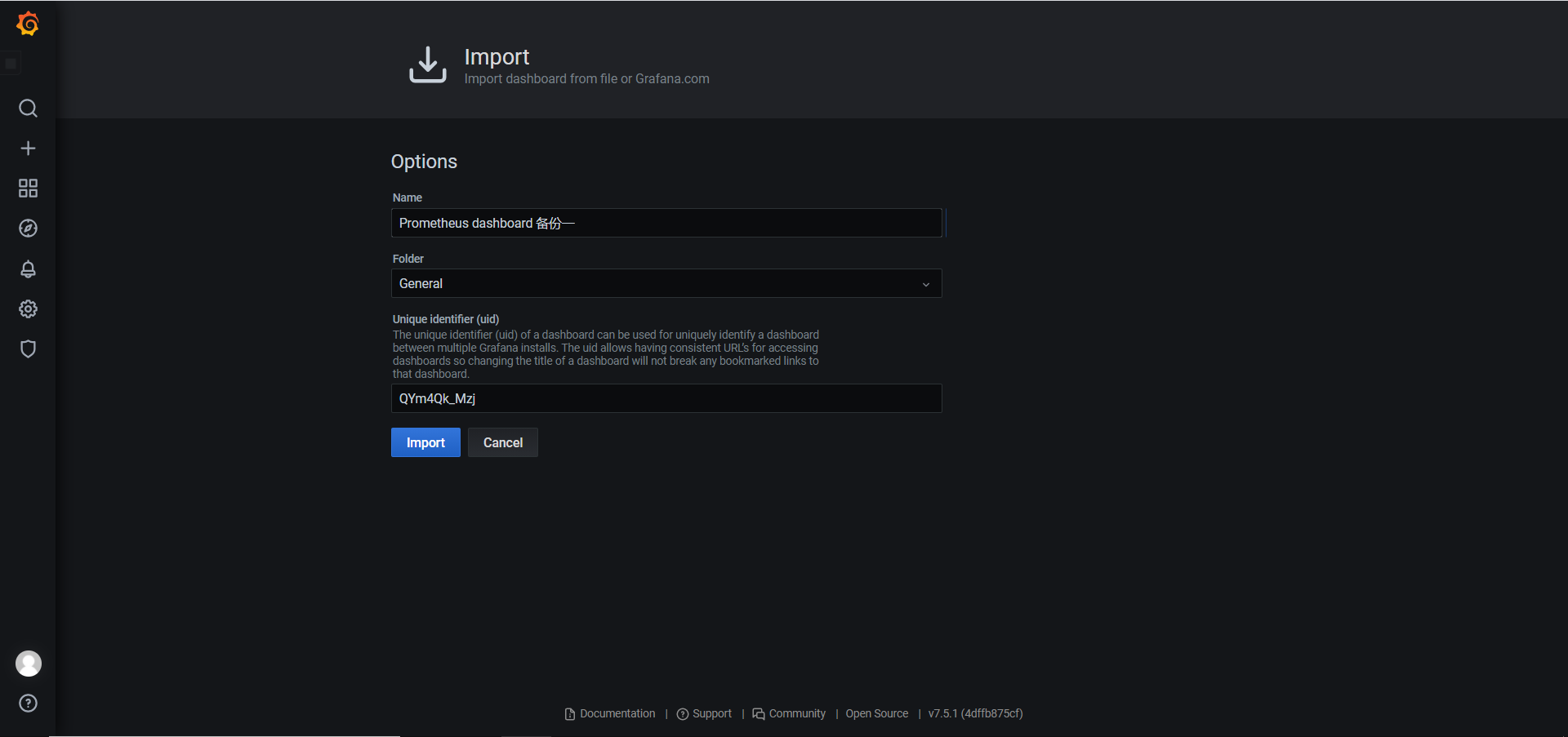Screen dimensions: 1568x737
Task: Click the Options section heading
Action: 424,162
